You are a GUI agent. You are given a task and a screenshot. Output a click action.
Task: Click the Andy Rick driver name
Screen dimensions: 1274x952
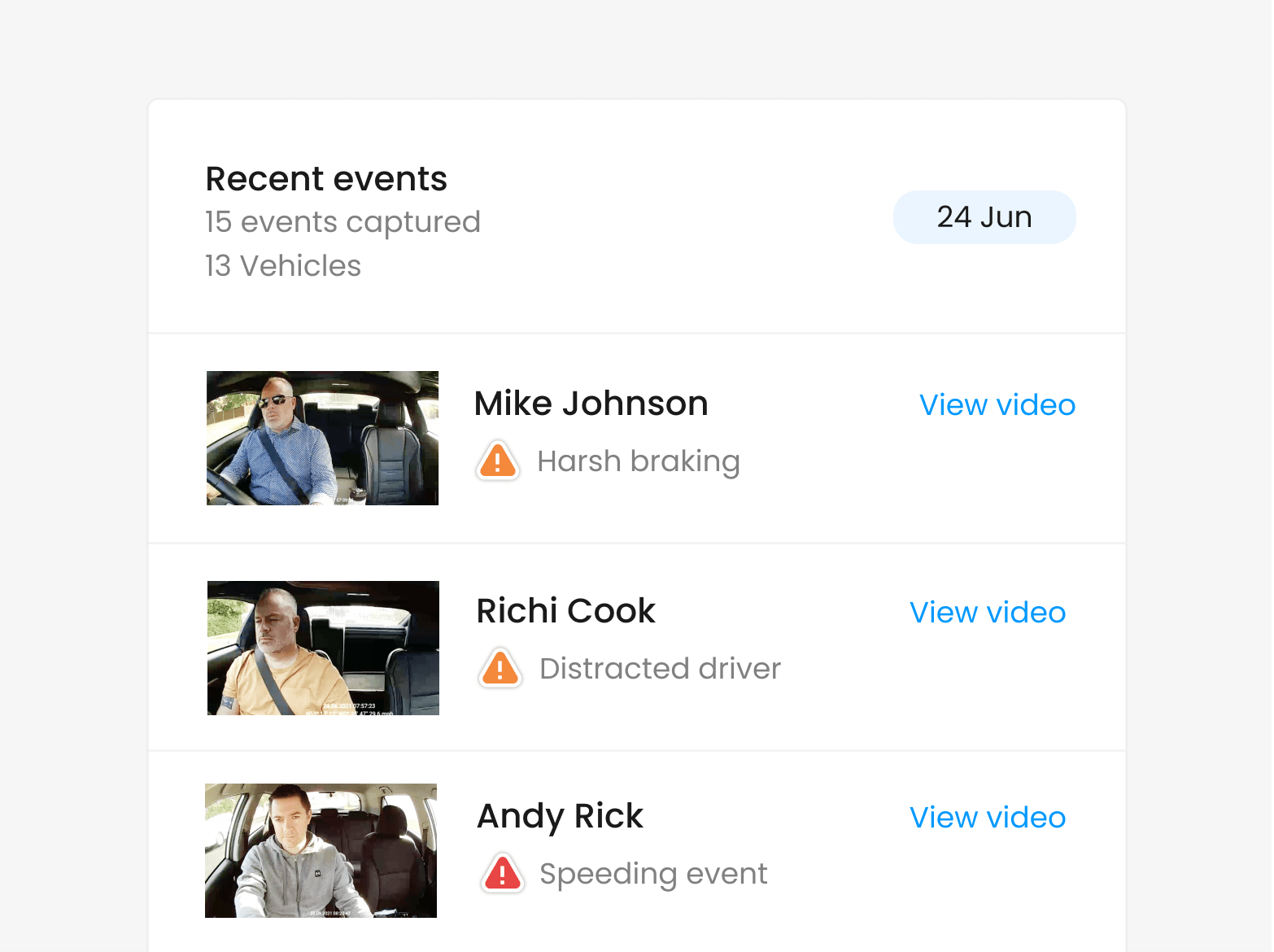[561, 817]
